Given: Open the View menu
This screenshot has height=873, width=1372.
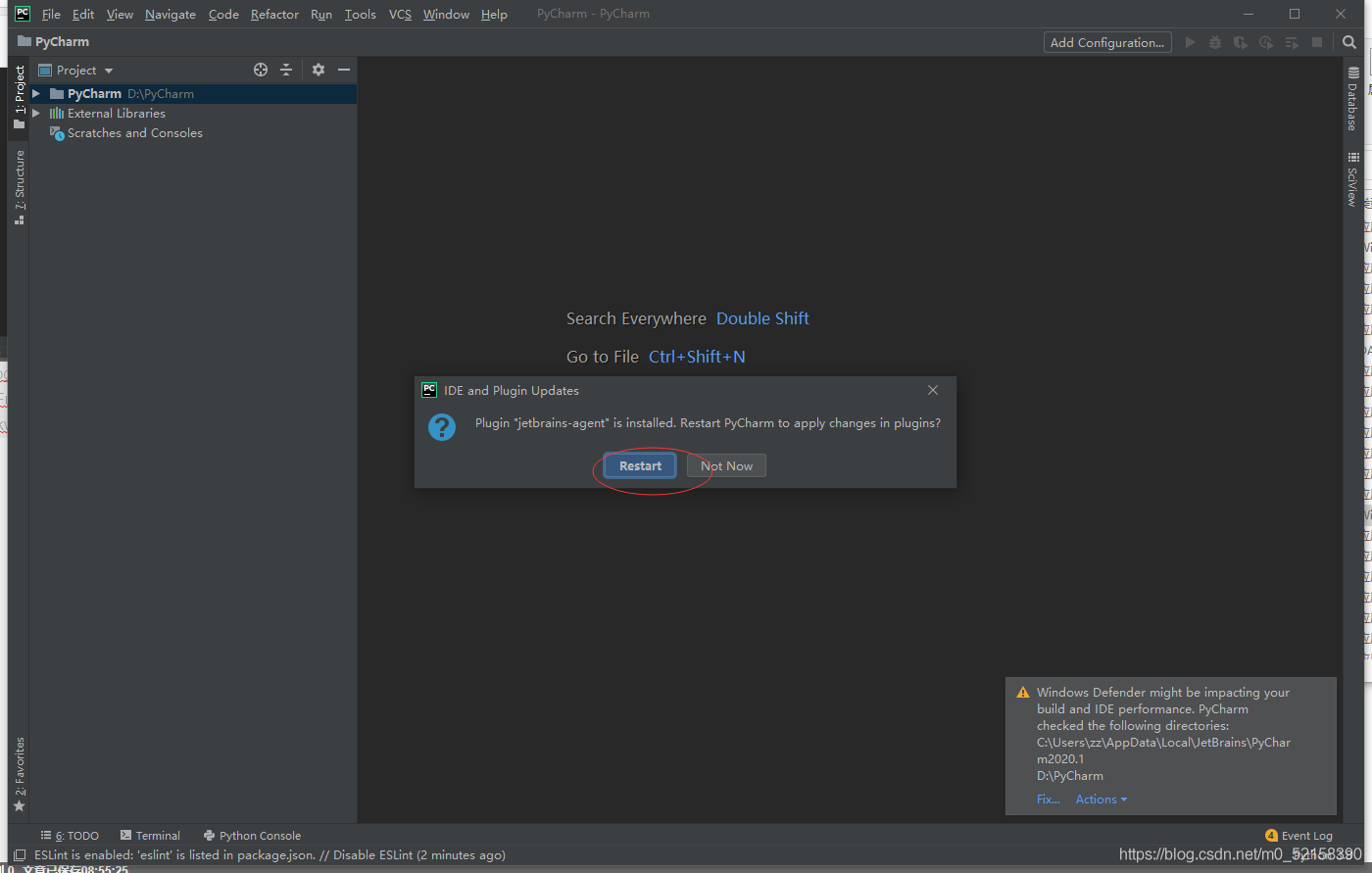Looking at the screenshot, I should click(x=120, y=14).
